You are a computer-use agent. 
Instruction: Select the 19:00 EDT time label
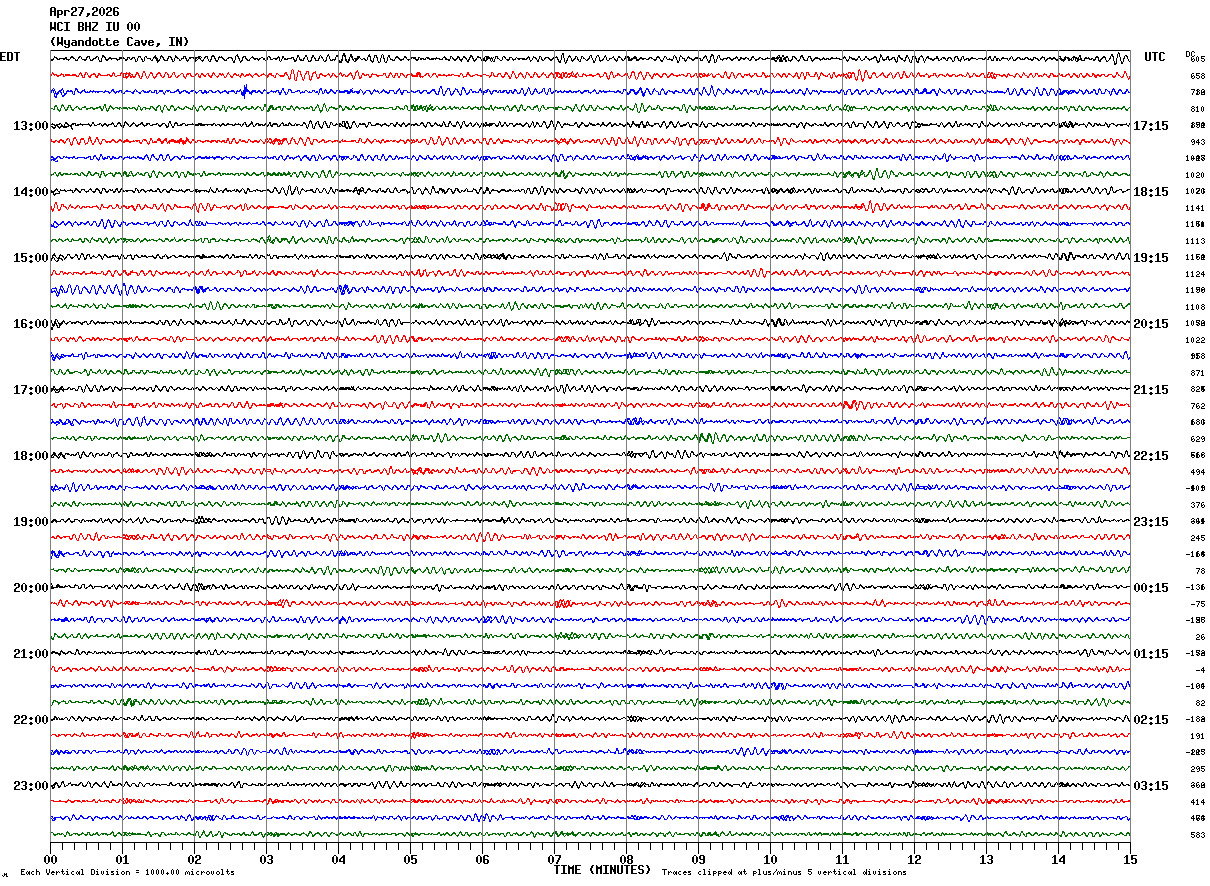(30, 522)
